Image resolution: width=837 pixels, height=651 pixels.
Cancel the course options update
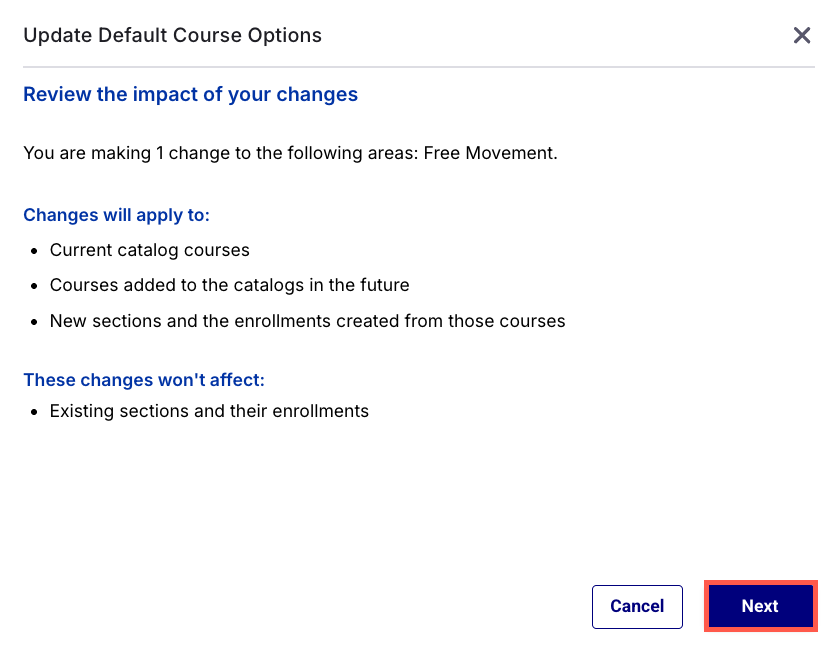click(x=637, y=607)
